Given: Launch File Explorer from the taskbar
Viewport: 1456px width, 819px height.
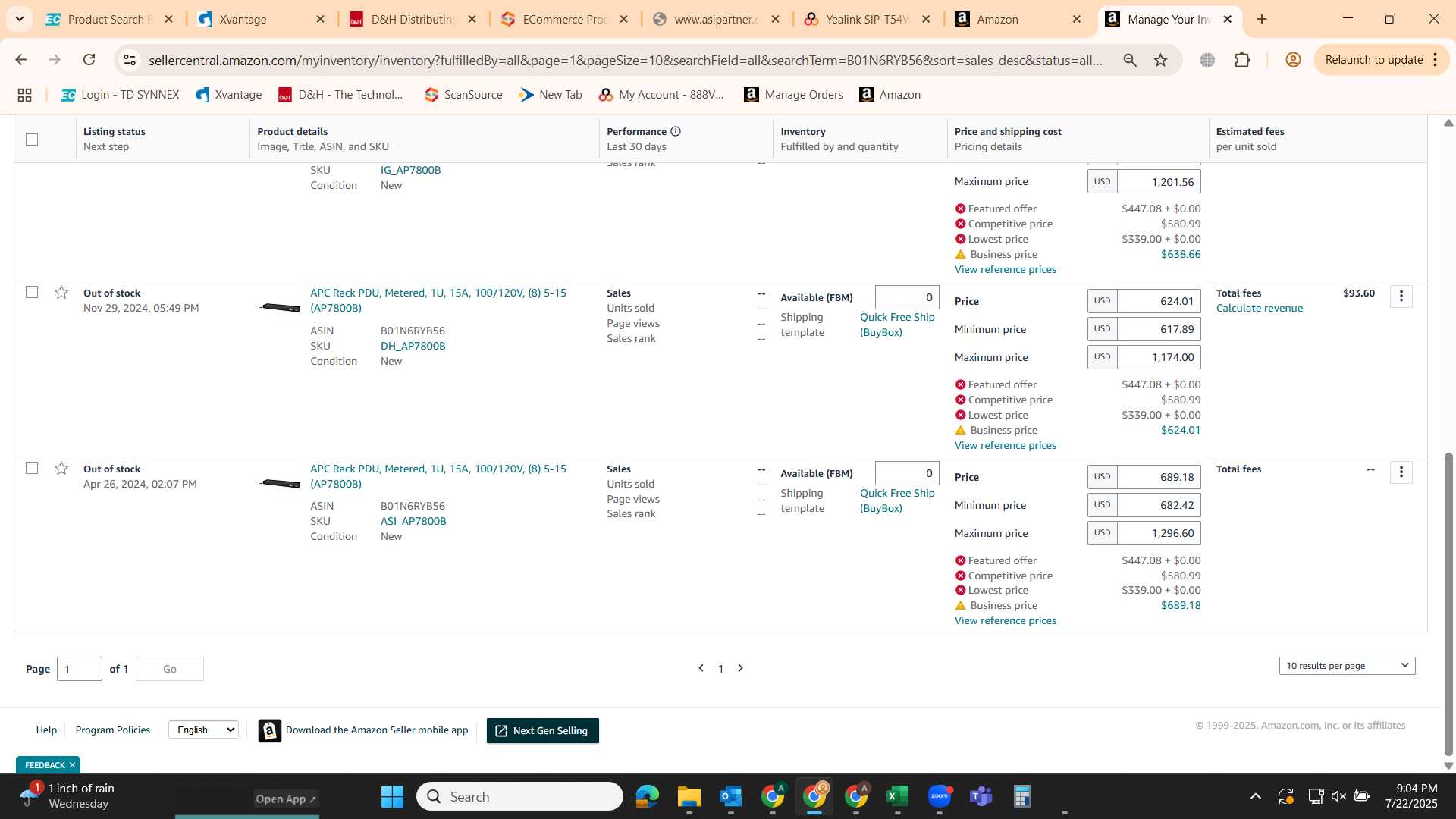Looking at the screenshot, I should tap(689, 796).
